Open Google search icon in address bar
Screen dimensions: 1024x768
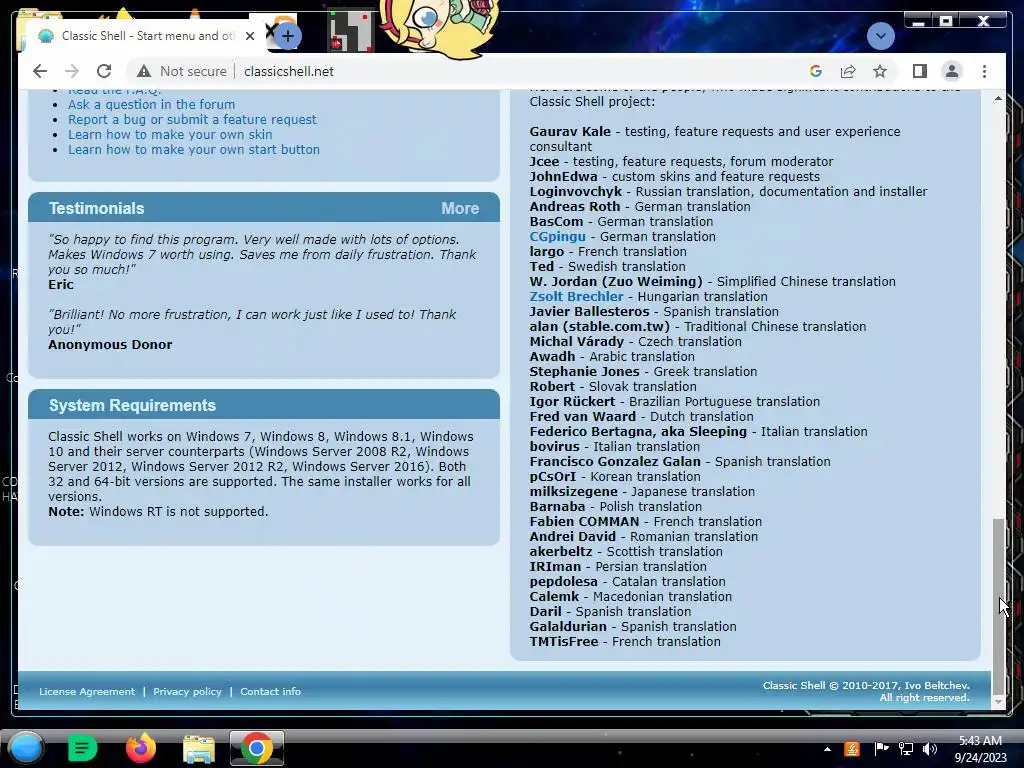816,71
